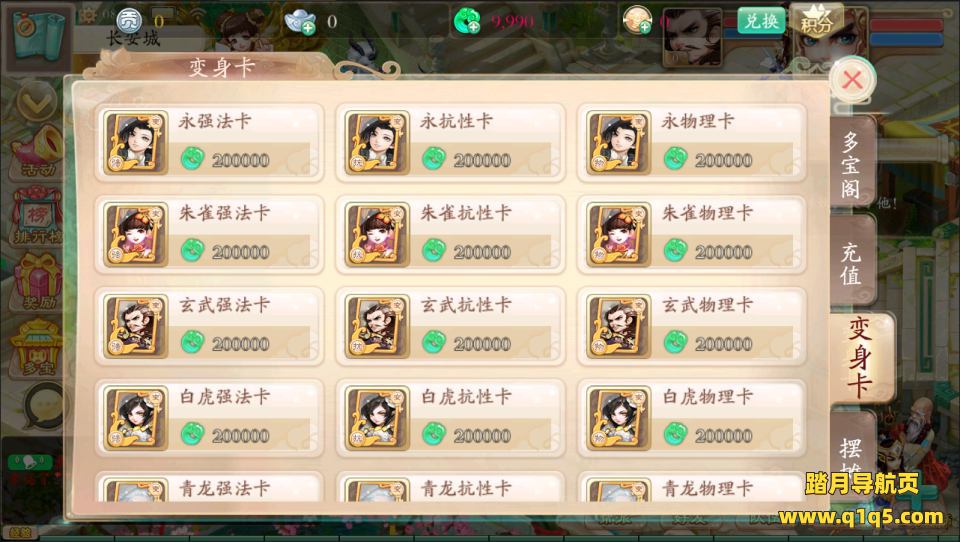The height and width of the screenshot is (542, 960).
Task: Buy 永物理卡 priced at 200000
Action: [x=692, y=143]
